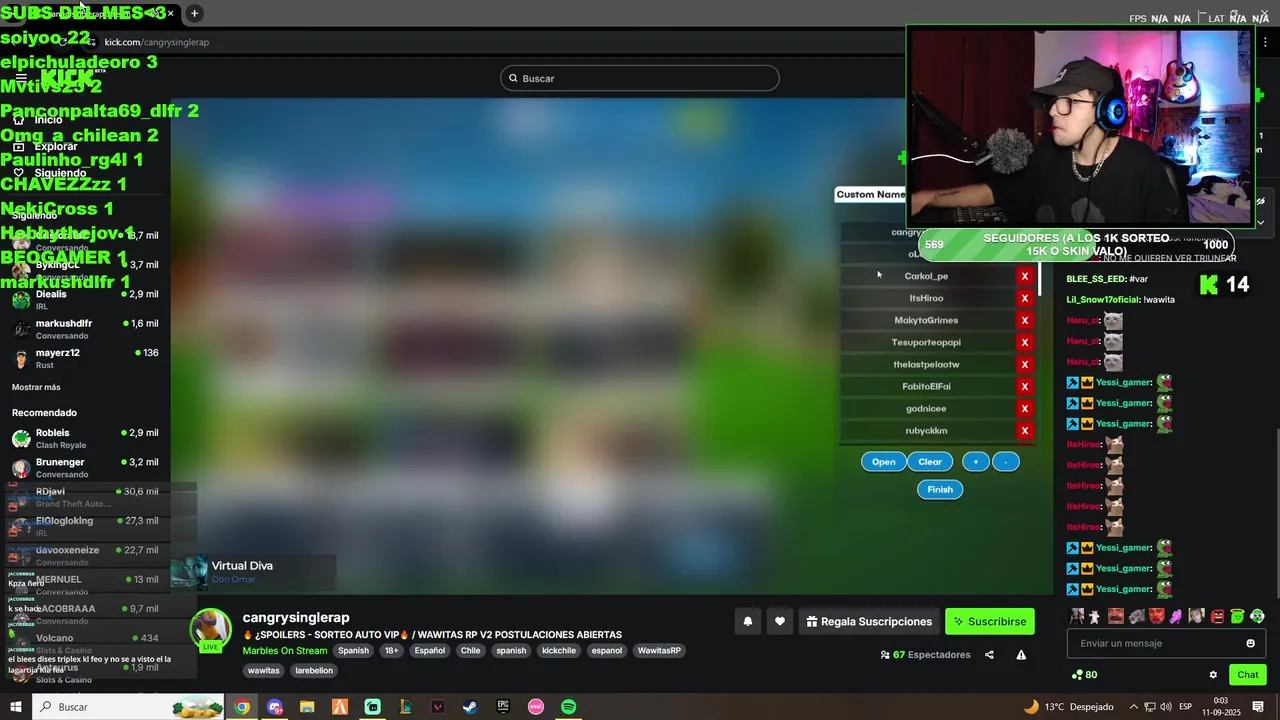This screenshot has height=720, width=1280.
Task: Click the Windows taskbar Buscar search box
Action: click(x=128, y=707)
